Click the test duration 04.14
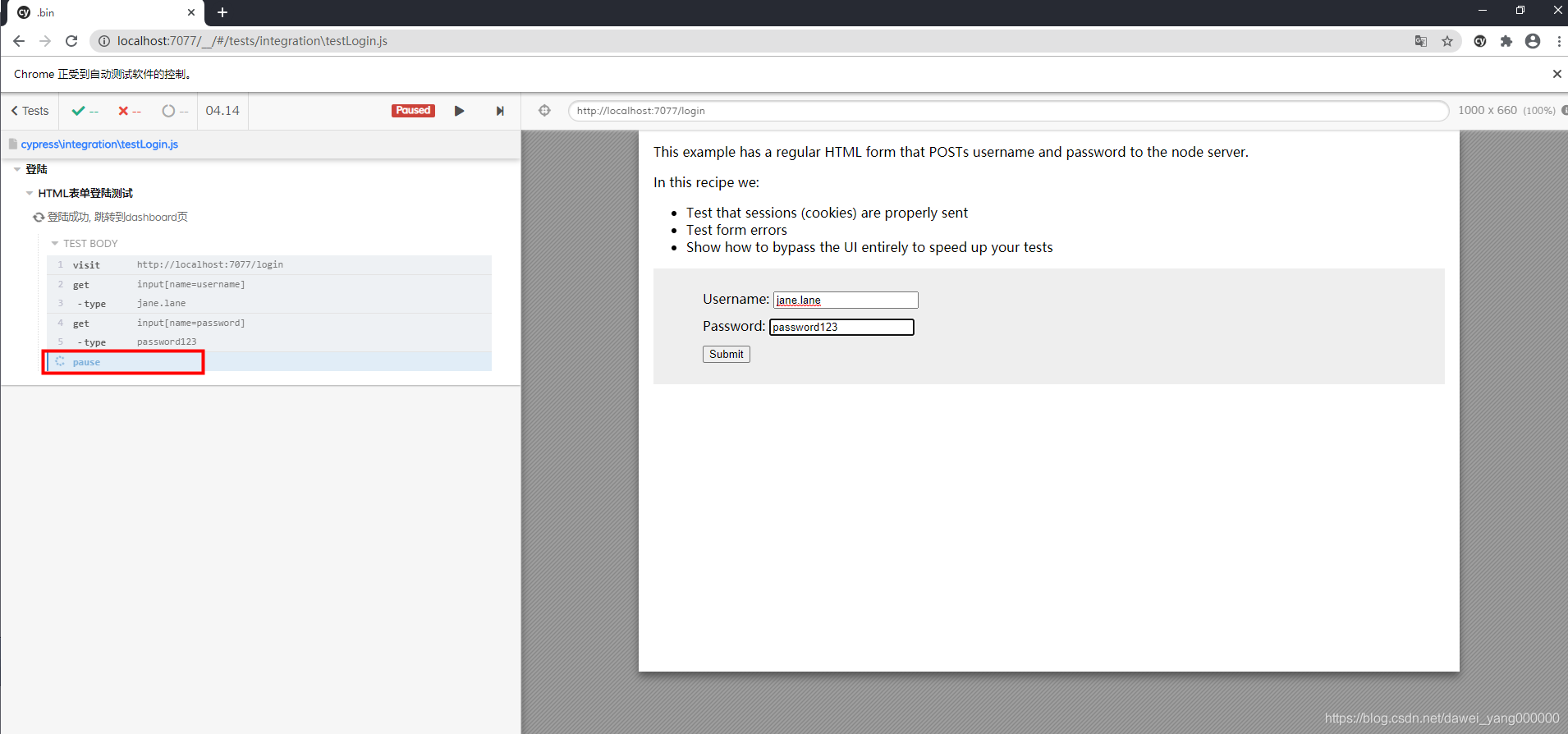 222,111
